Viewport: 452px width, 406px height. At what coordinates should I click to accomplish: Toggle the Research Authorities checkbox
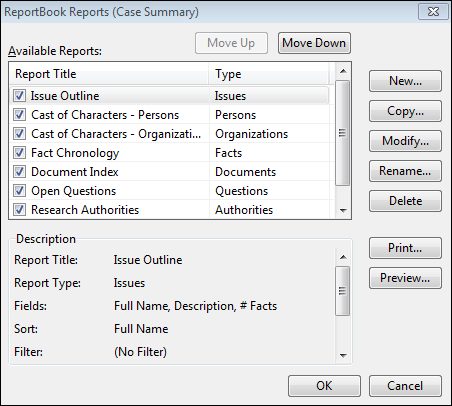pos(19,210)
